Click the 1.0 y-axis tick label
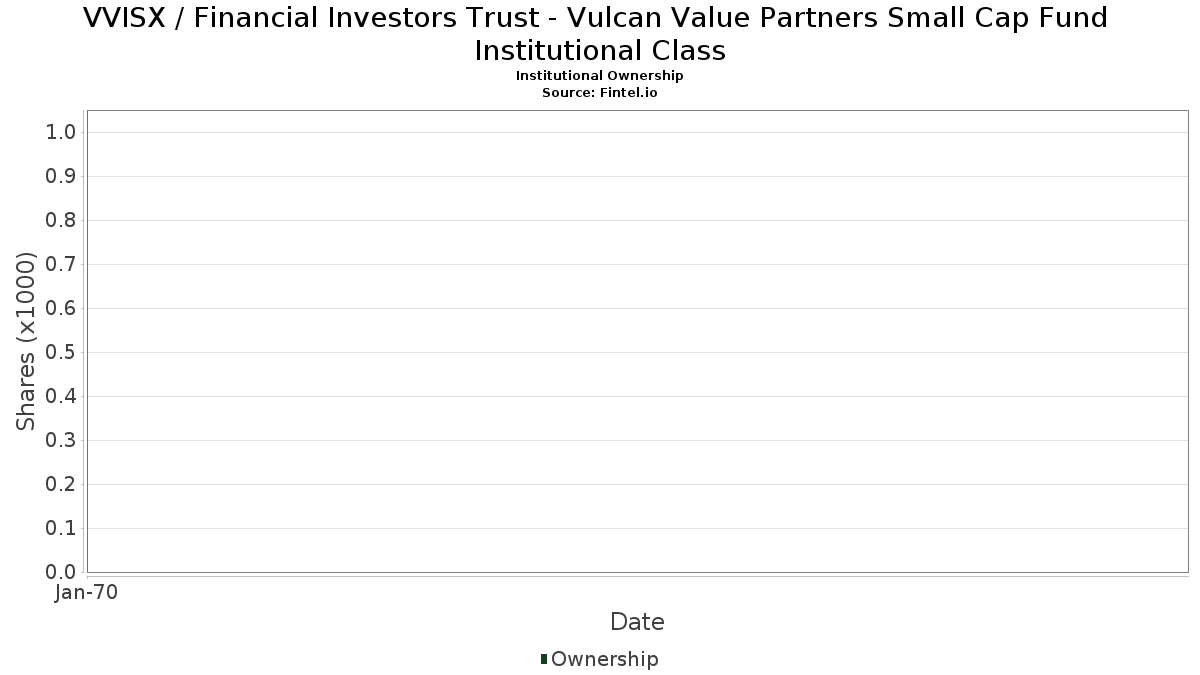The width and height of the screenshot is (1200, 675). [61, 133]
